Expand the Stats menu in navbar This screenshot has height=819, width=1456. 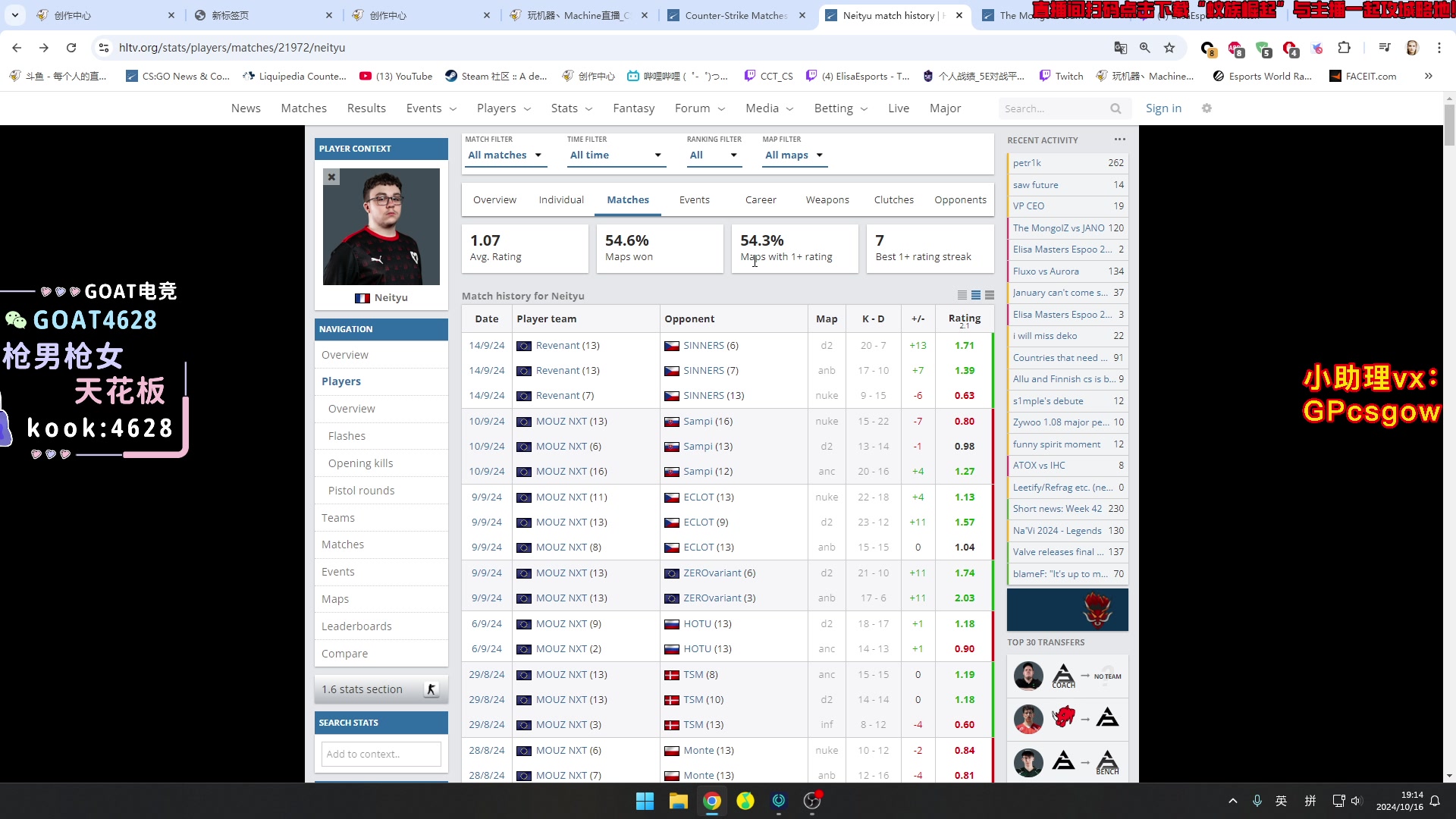[572, 108]
